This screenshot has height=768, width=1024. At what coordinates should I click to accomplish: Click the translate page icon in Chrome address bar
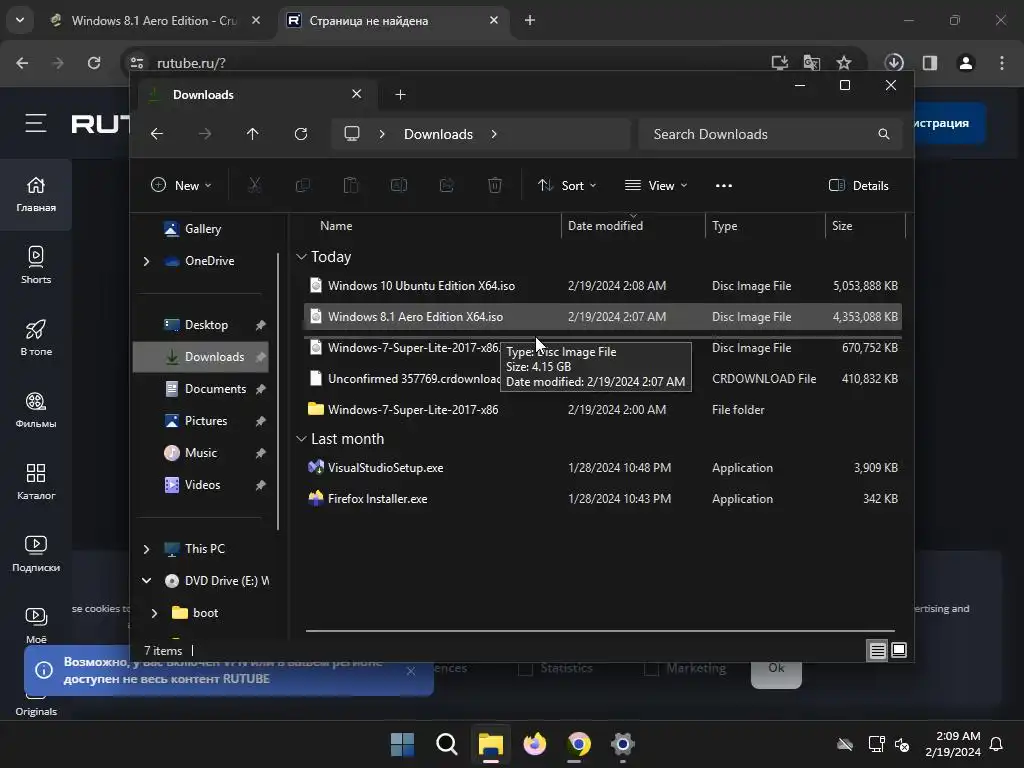pyautogui.click(x=812, y=63)
